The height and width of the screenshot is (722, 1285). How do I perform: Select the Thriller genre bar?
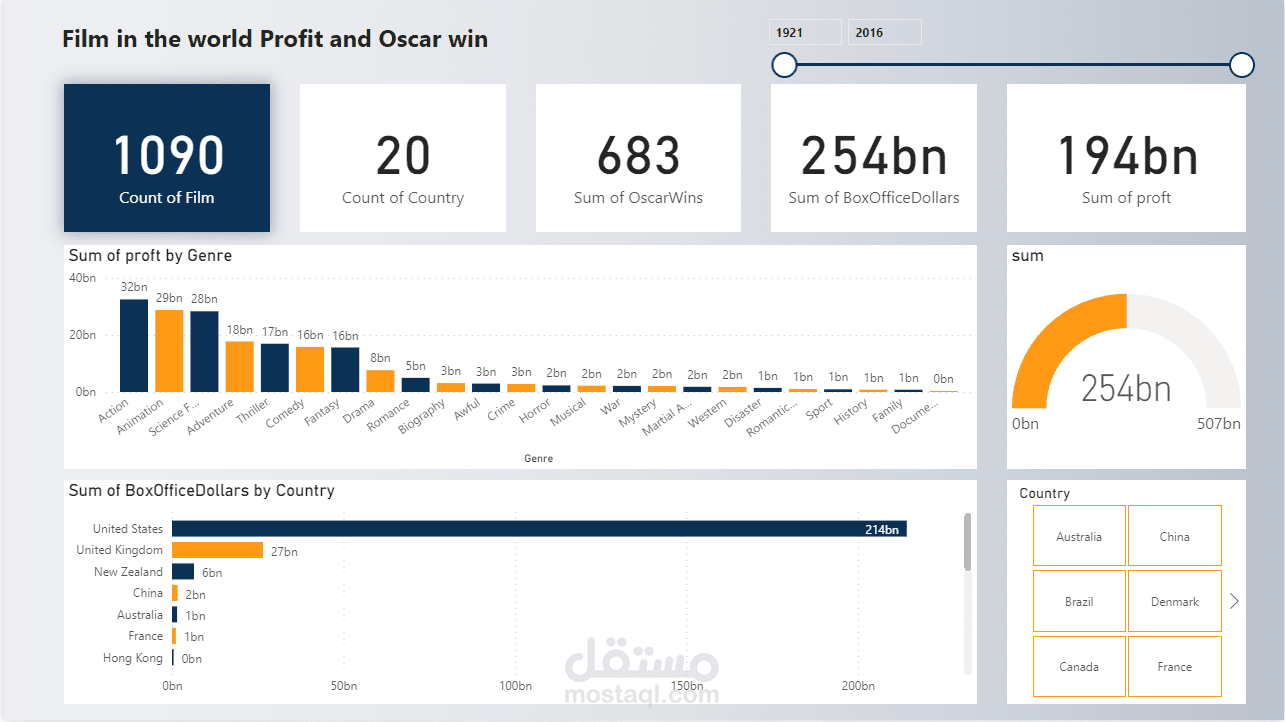tap(275, 368)
